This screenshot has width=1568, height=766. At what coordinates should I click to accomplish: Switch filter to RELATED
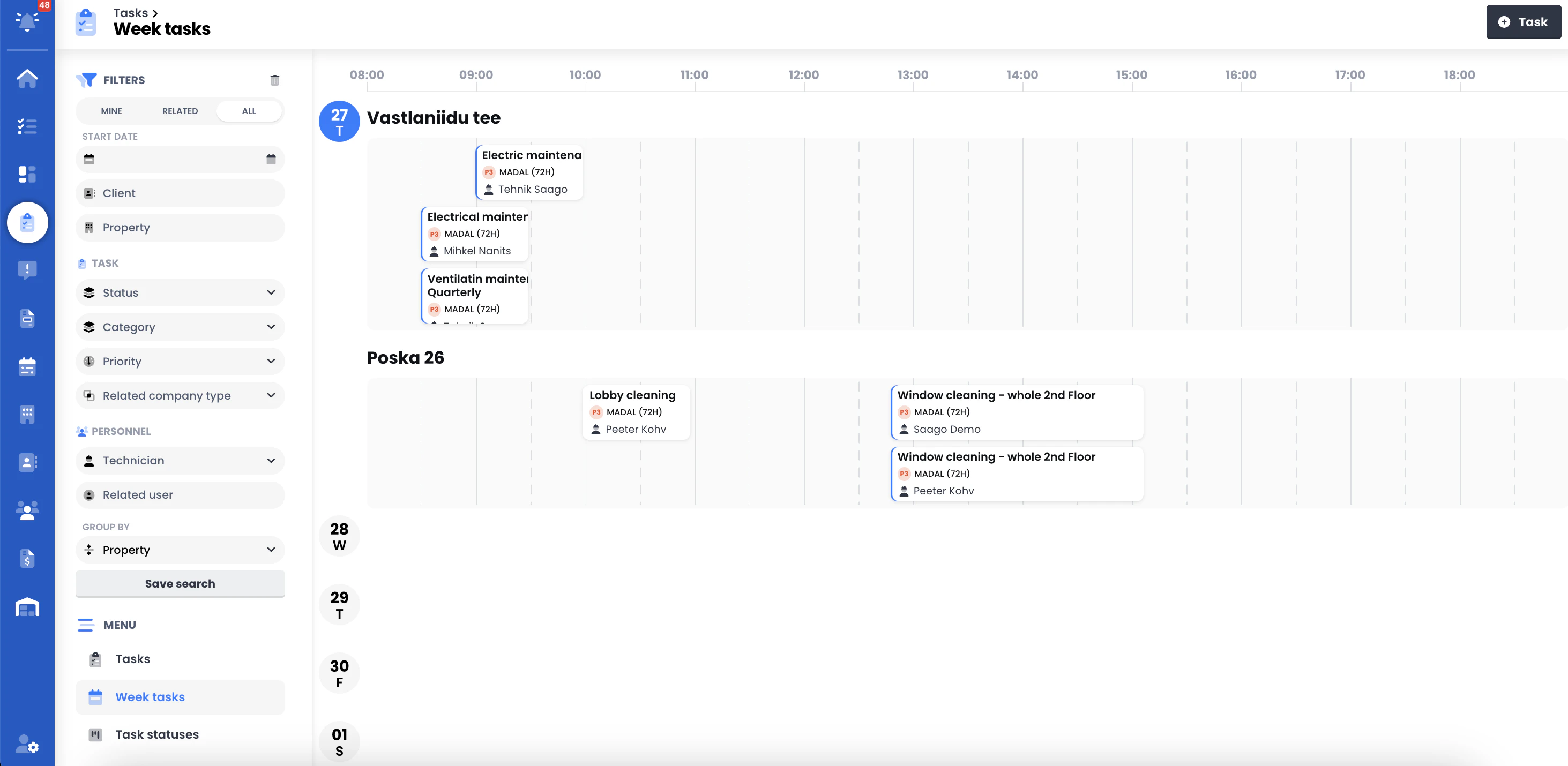(x=180, y=111)
